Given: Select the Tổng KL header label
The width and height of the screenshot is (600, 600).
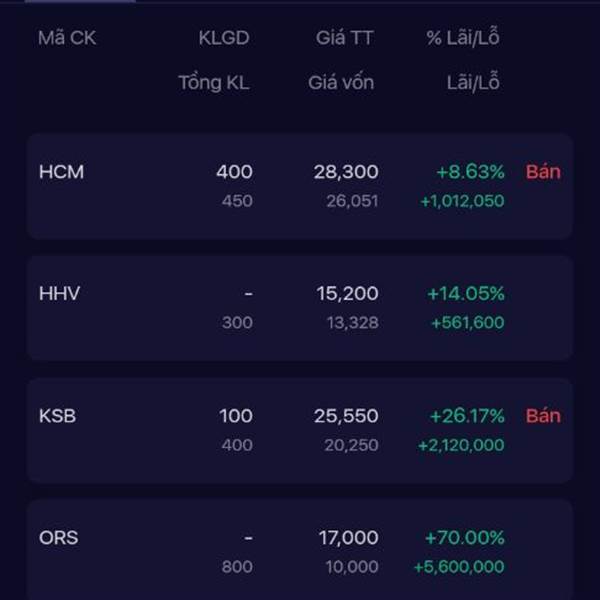Looking at the screenshot, I should point(214,83).
